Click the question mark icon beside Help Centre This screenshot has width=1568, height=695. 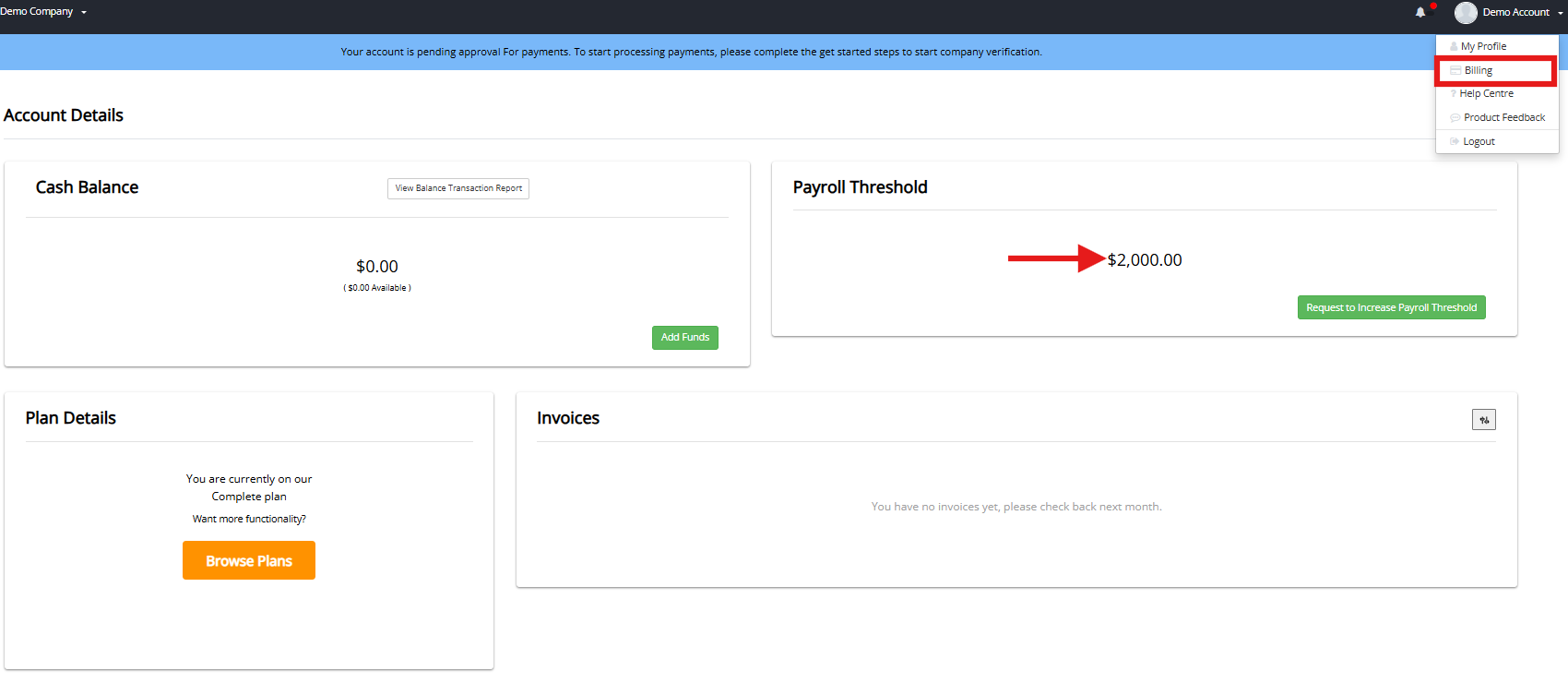click(x=1454, y=94)
